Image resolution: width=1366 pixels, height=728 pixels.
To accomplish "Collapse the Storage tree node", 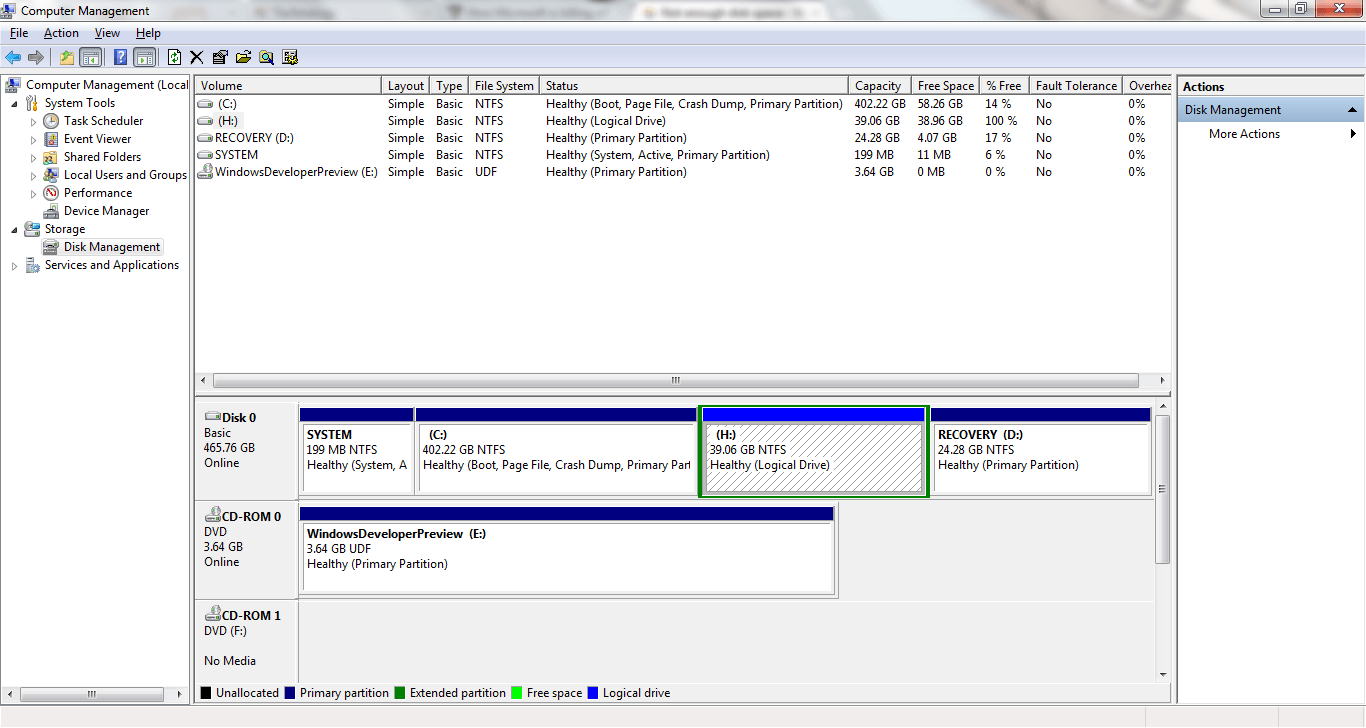I will pyautogui.click(x=14, y=230).
